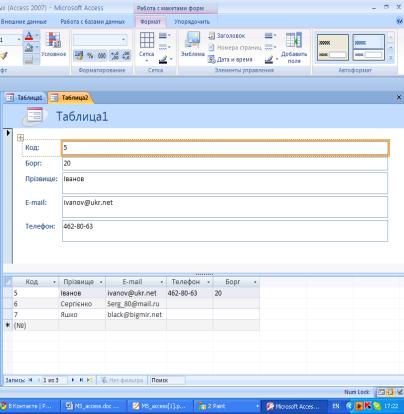This screenshot has width=404, height=414.
Task: Open control line thickness dropdown
Action: click(270, 35)
